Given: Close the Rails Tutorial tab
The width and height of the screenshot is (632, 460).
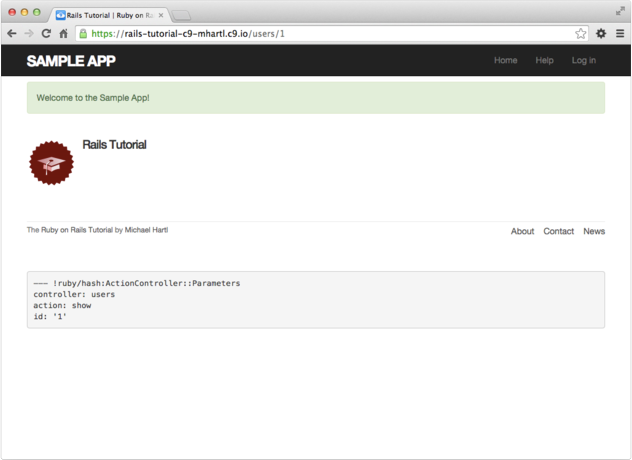Looking at the screenshot, I should pyautogui.click(x=161, y=15).
